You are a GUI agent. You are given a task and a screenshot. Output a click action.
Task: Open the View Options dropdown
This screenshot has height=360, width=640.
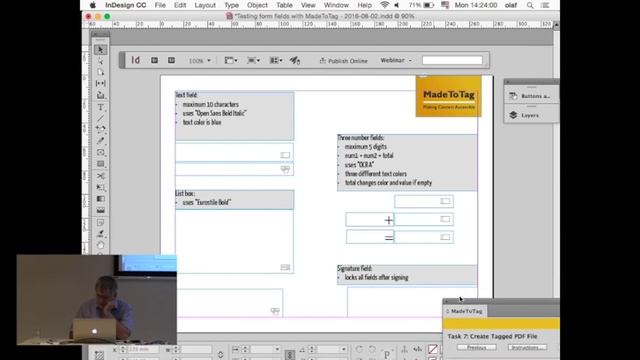pyautogui.click(x=231, y=60)
